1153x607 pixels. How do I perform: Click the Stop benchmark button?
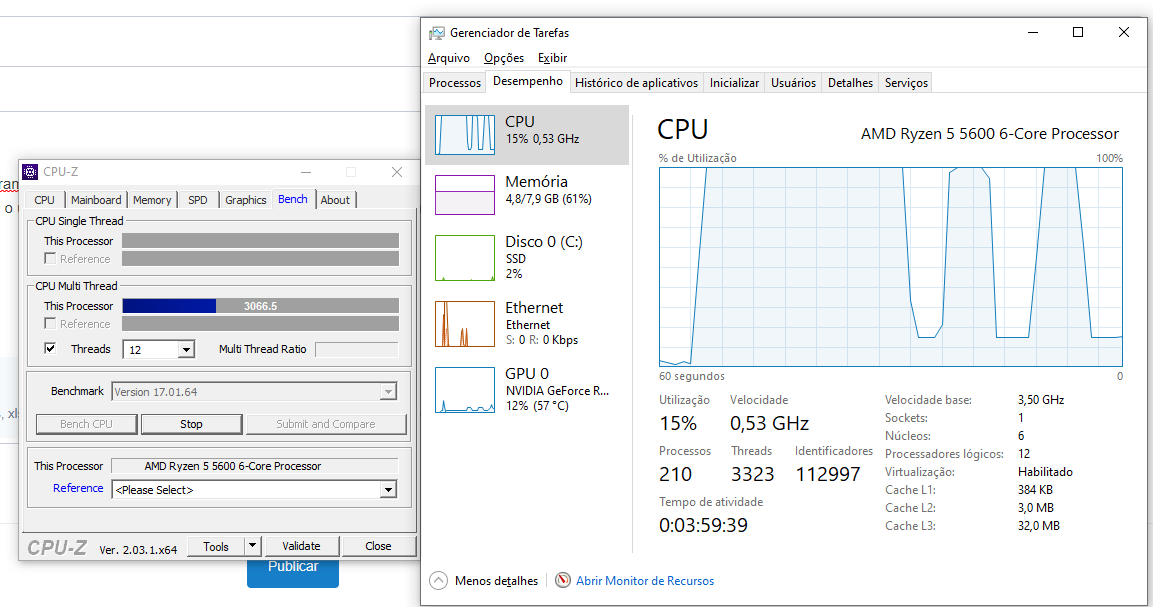tap(191, 424)
